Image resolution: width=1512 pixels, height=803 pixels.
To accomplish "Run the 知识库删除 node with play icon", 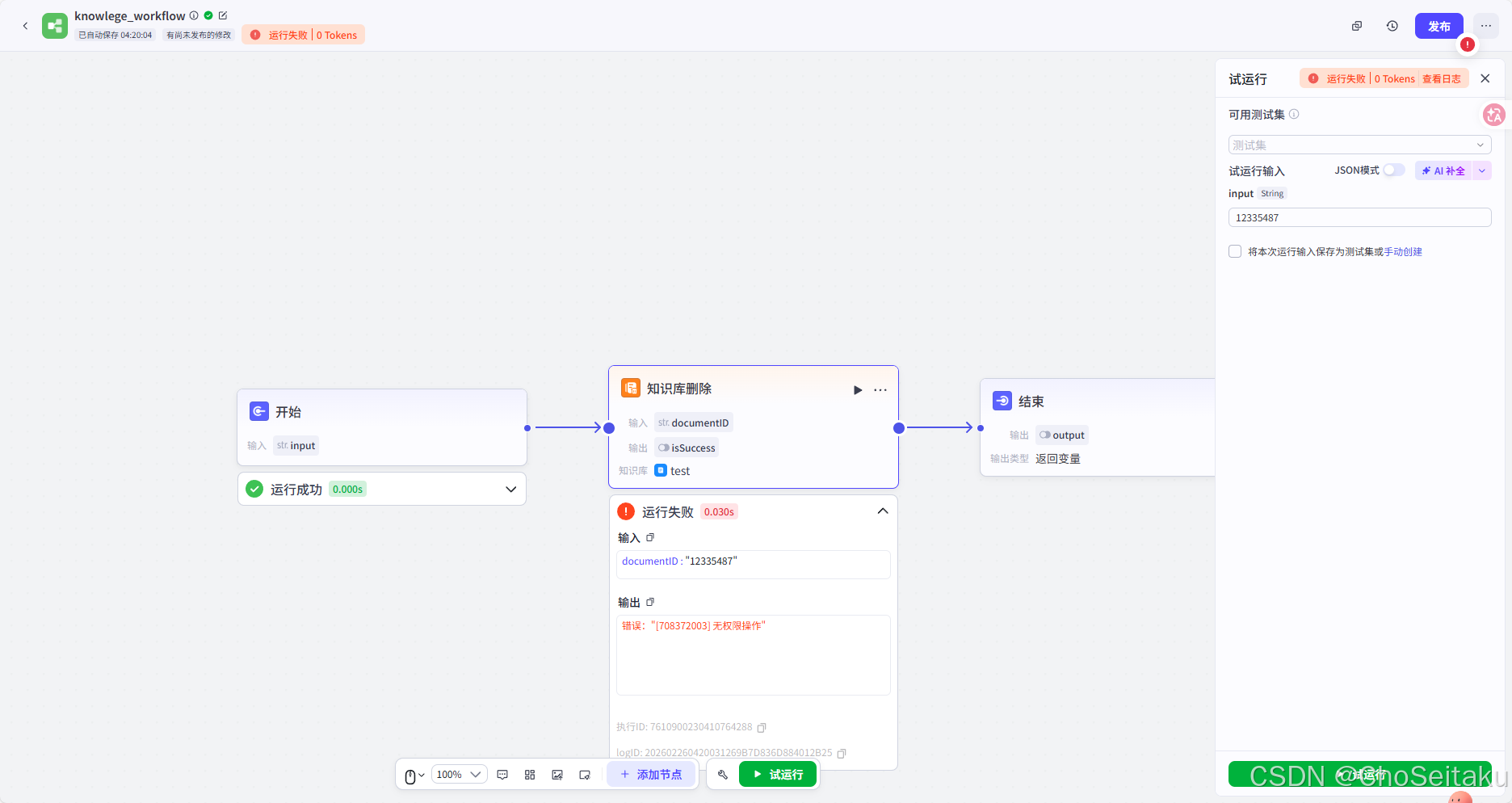I will pyautogui.click(x=858, y=390).
